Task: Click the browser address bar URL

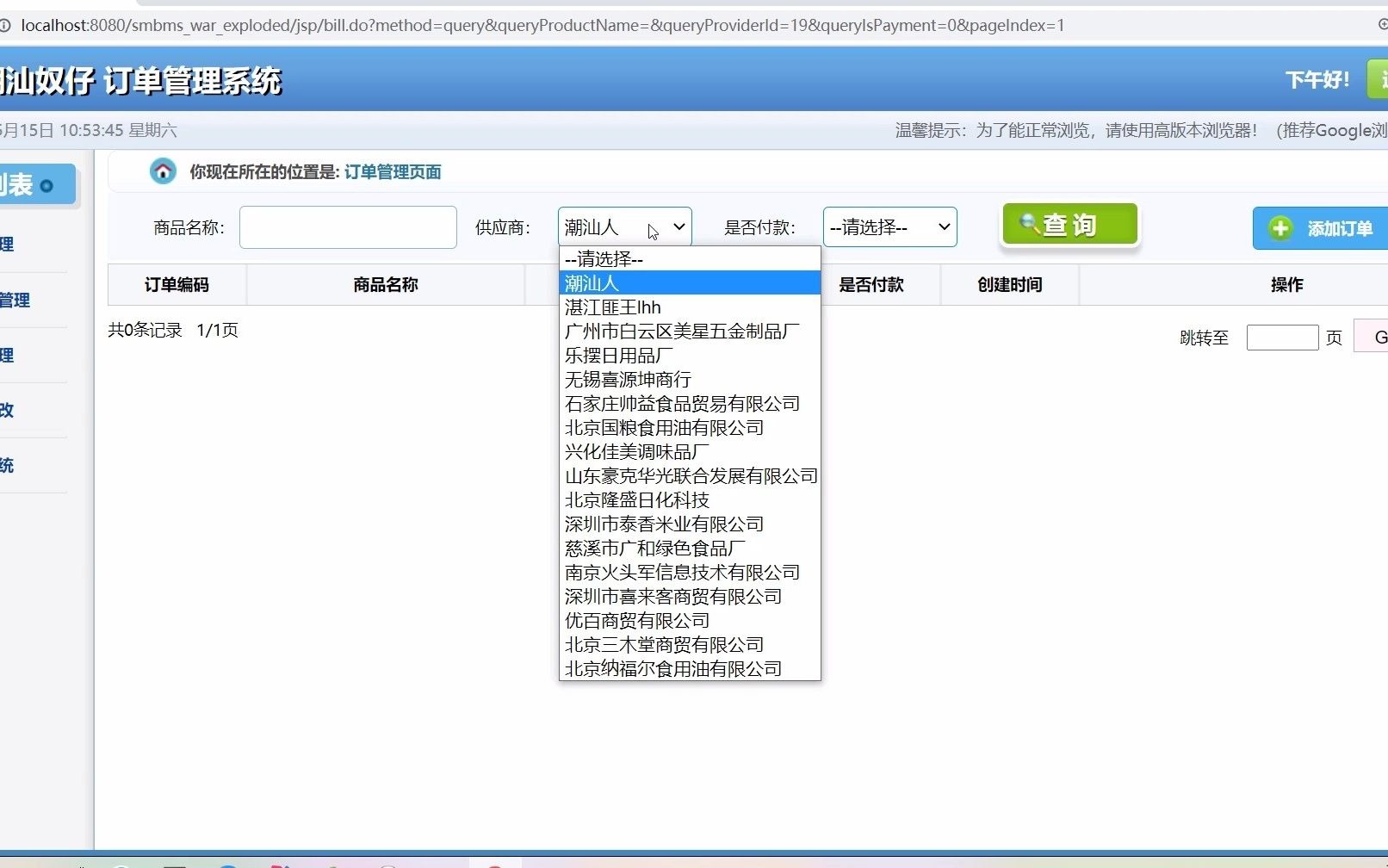Action: pyautogui.click(x=542, y=26)
